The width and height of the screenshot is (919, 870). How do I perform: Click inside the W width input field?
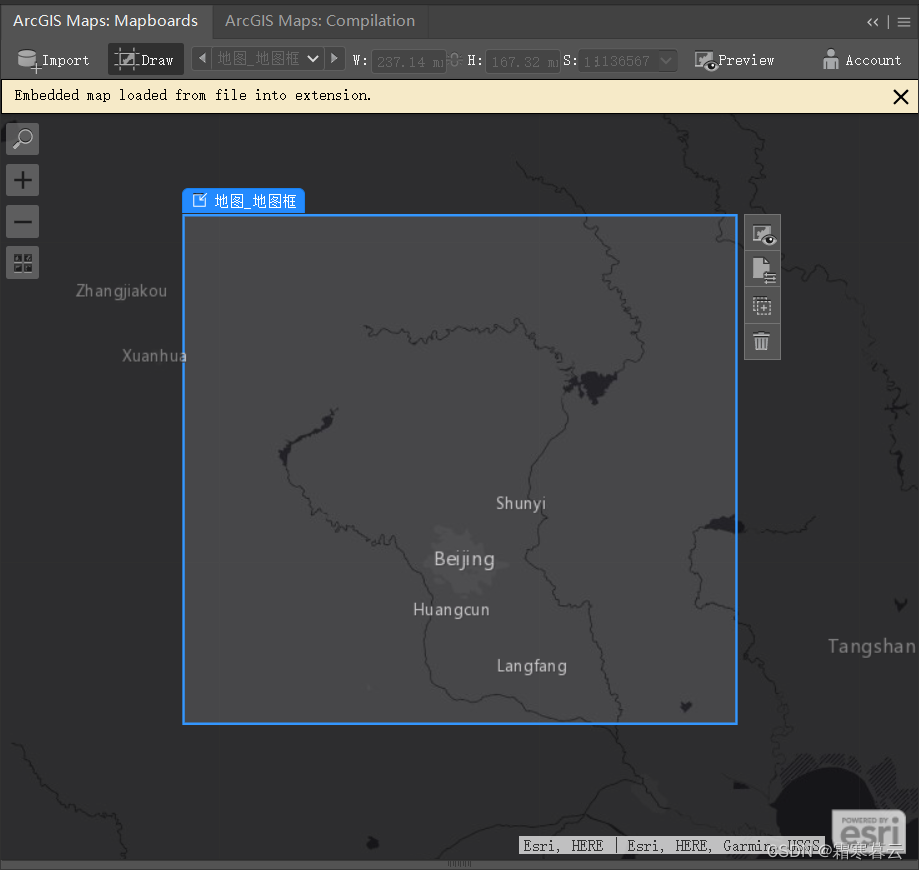click(408, 61)
